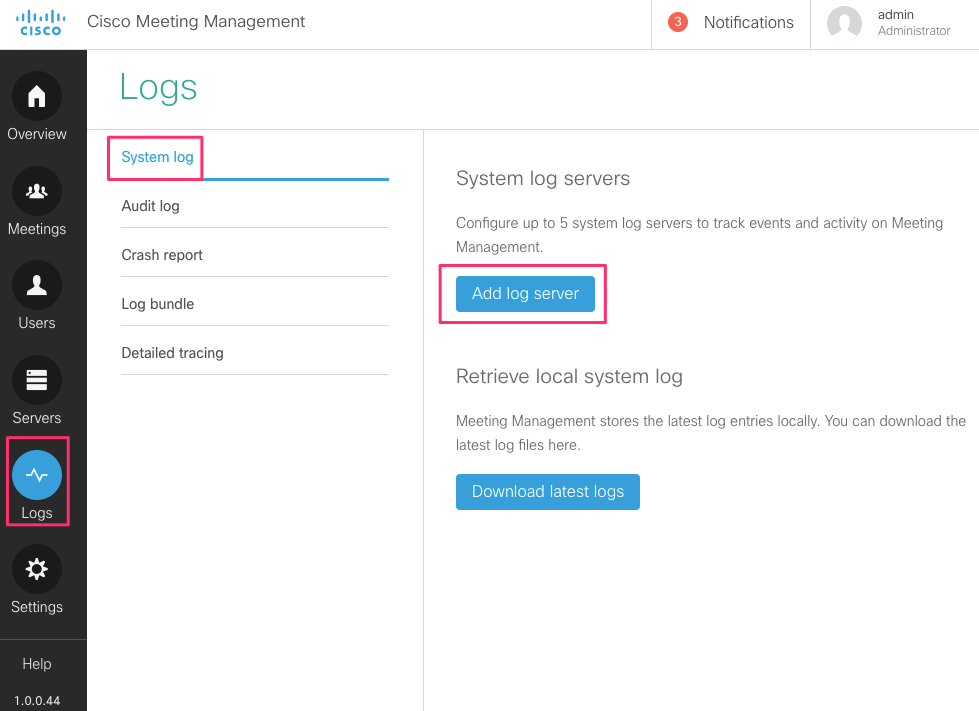Open the Help link in sidebar
Image resolution: width=979 pixels, height=711 pixels.
tap(37, 664)
